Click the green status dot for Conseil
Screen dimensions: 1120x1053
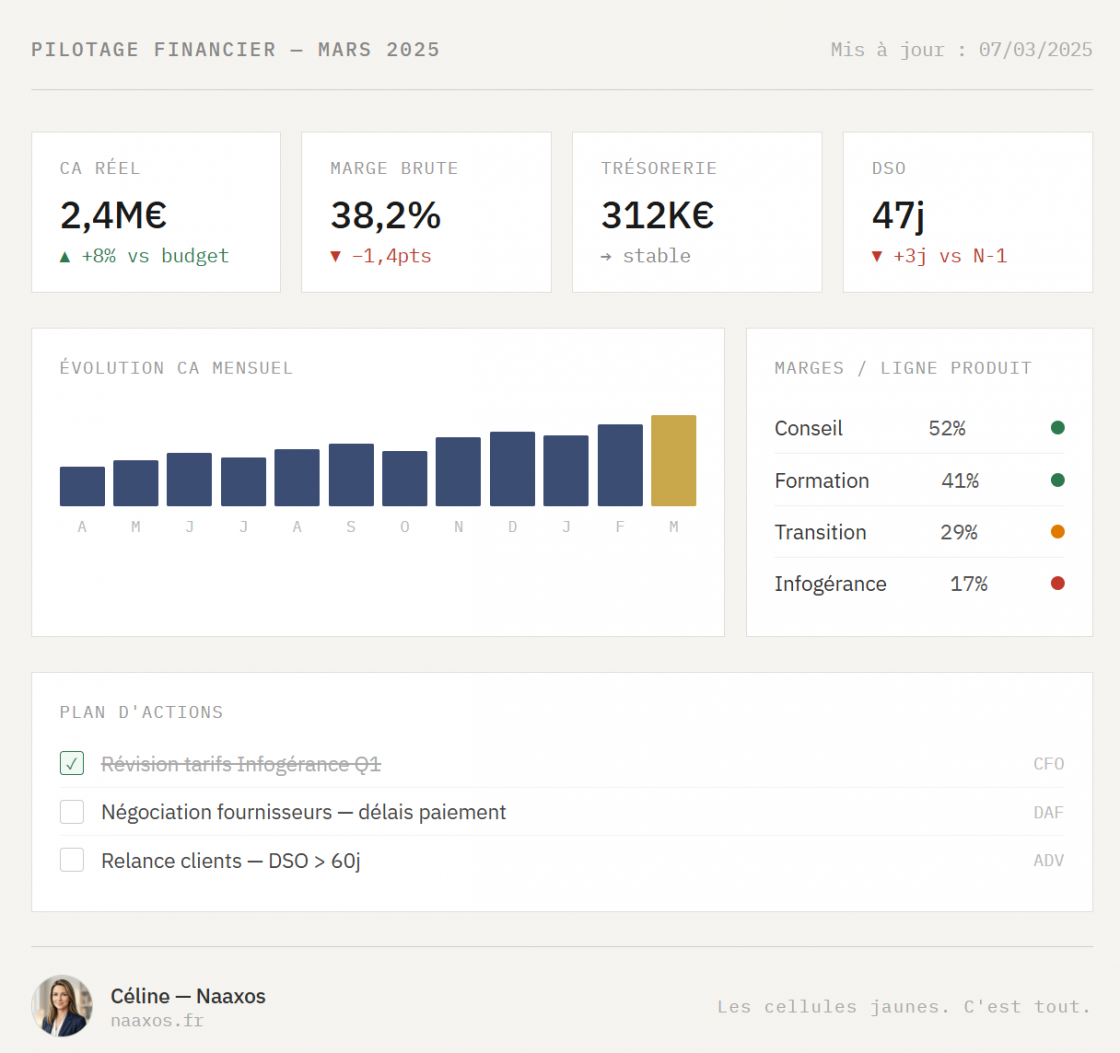coord(1057,428)
